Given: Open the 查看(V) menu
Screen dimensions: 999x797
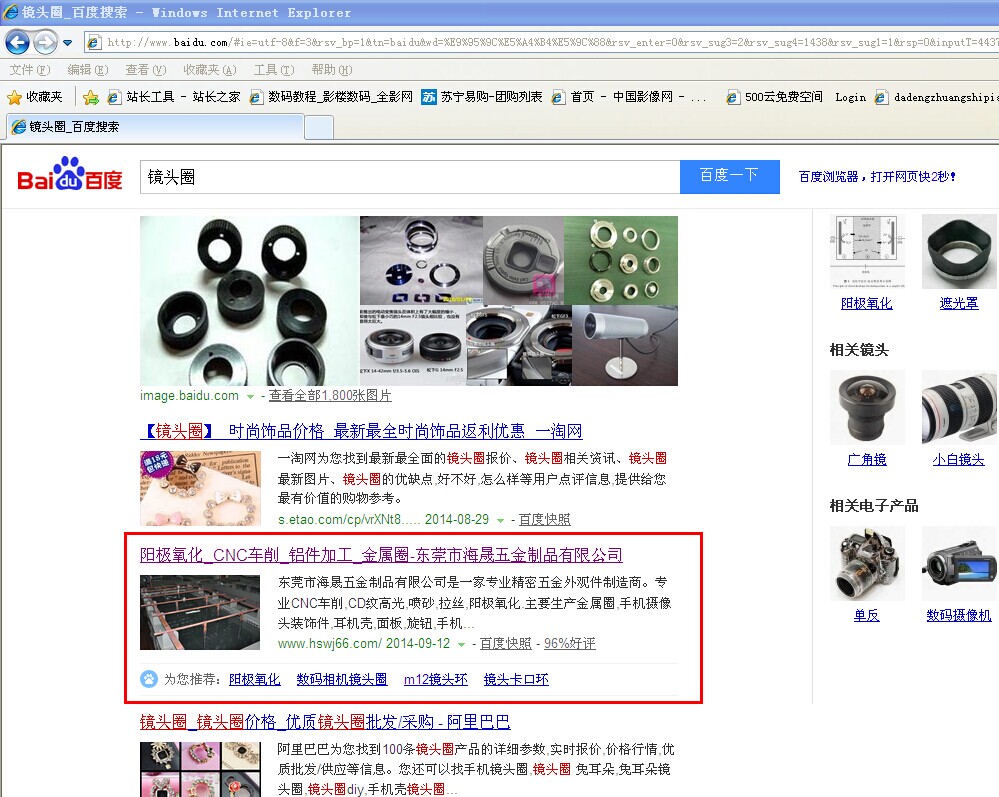Looking at the screenshot, I should 145,70.
